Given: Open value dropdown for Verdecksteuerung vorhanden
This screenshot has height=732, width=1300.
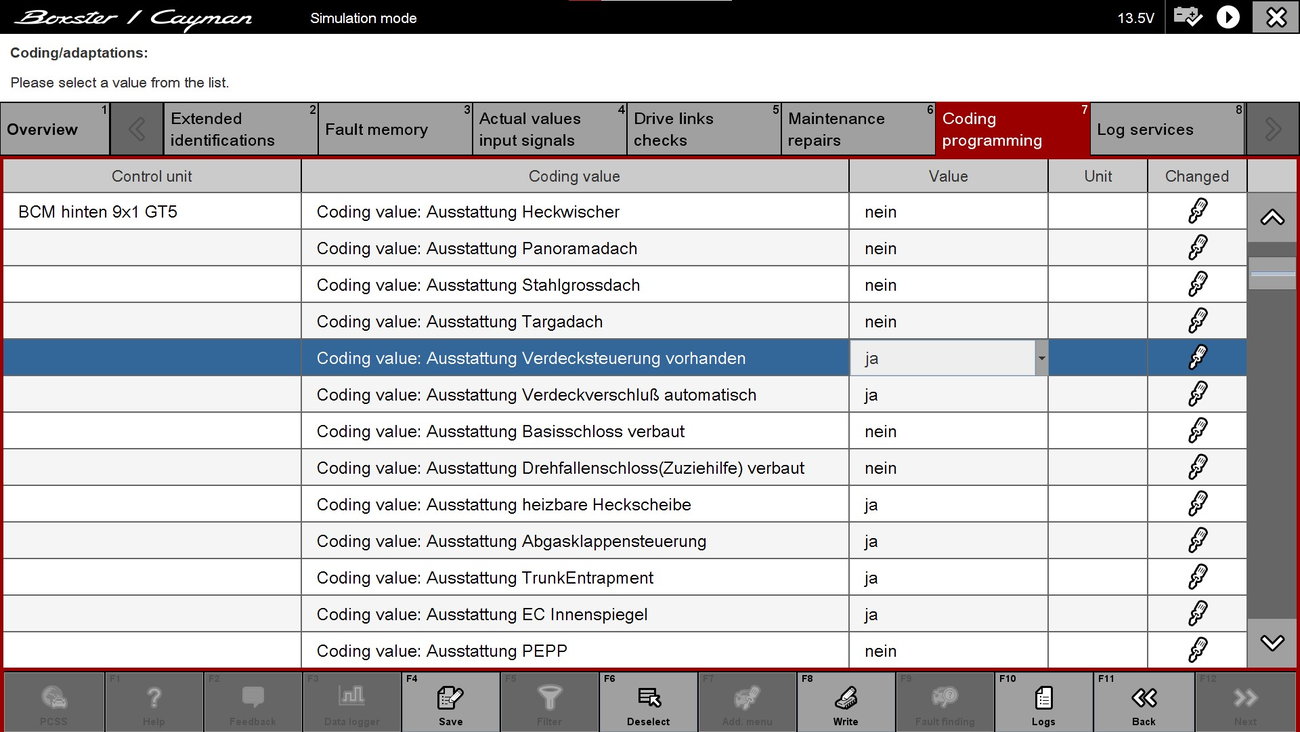Looking at the screenshot, I should tap(1041, 358).
